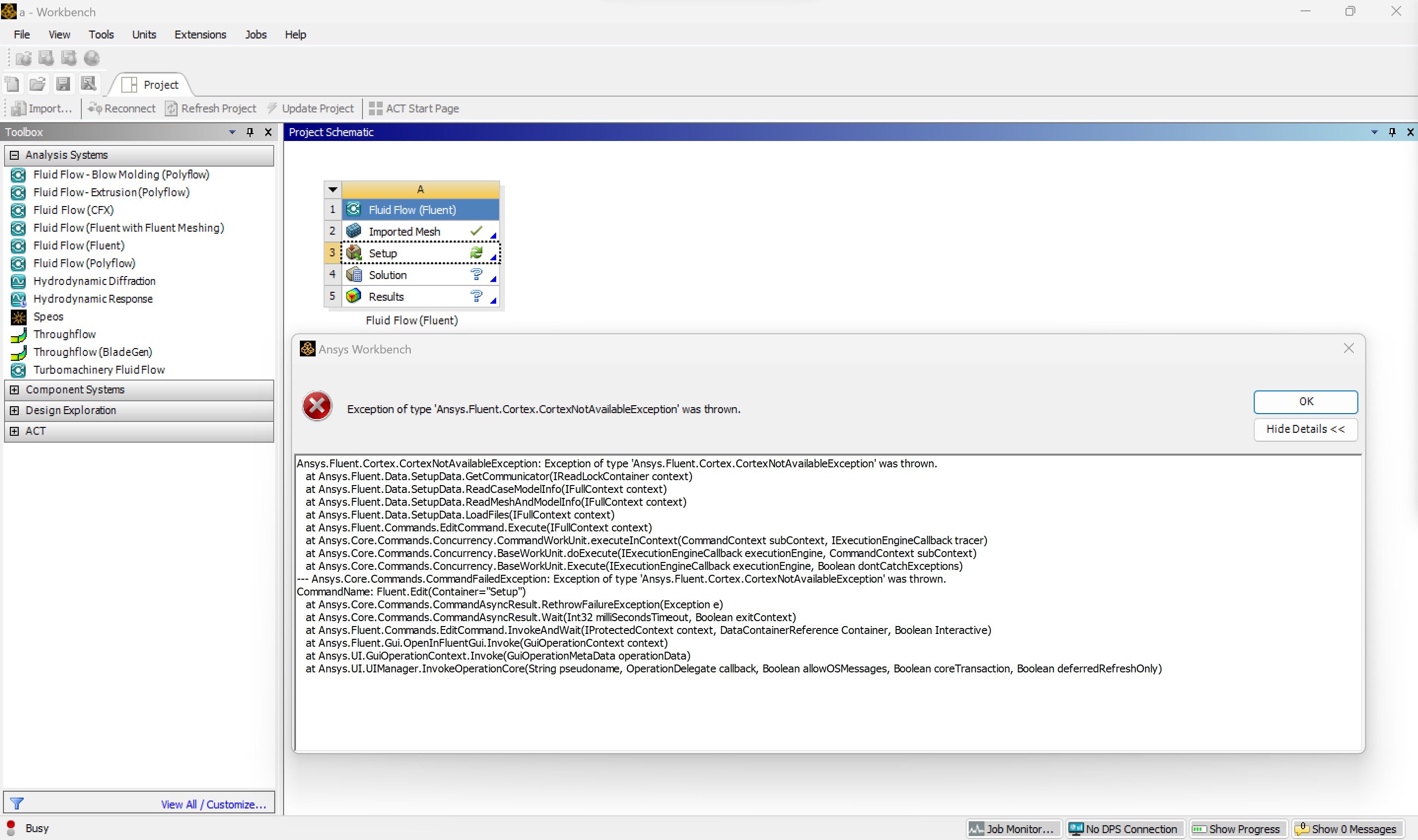Close the Ansys Workbench error dialog
The width and height of the screenshot is (1418, 840).
pyautogui.click(x=1349, y=348)
